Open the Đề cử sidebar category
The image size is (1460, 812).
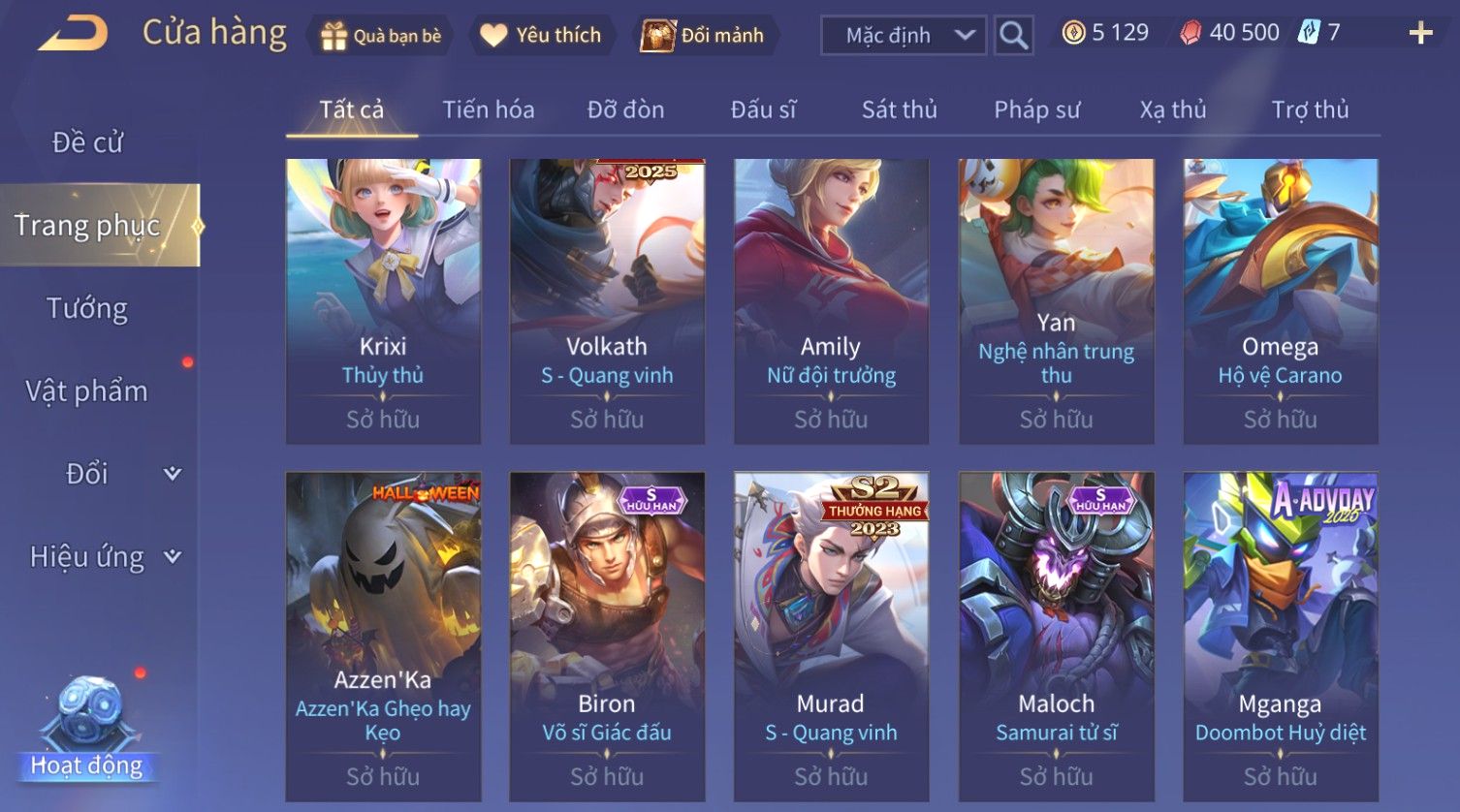pos(87,142)
